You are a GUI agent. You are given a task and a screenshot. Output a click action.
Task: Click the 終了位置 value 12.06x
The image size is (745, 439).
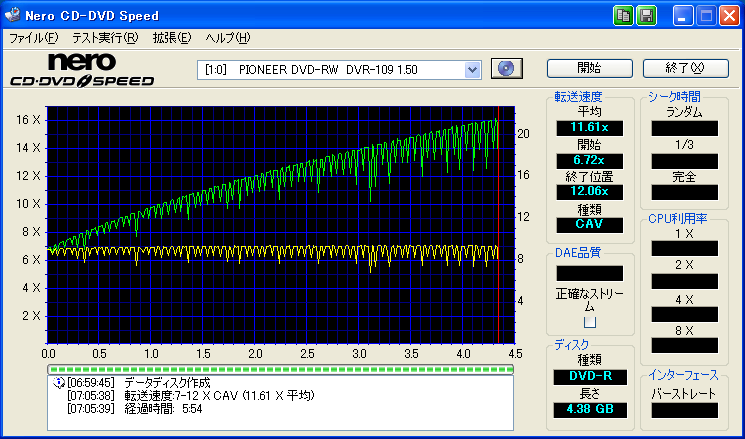590,192
